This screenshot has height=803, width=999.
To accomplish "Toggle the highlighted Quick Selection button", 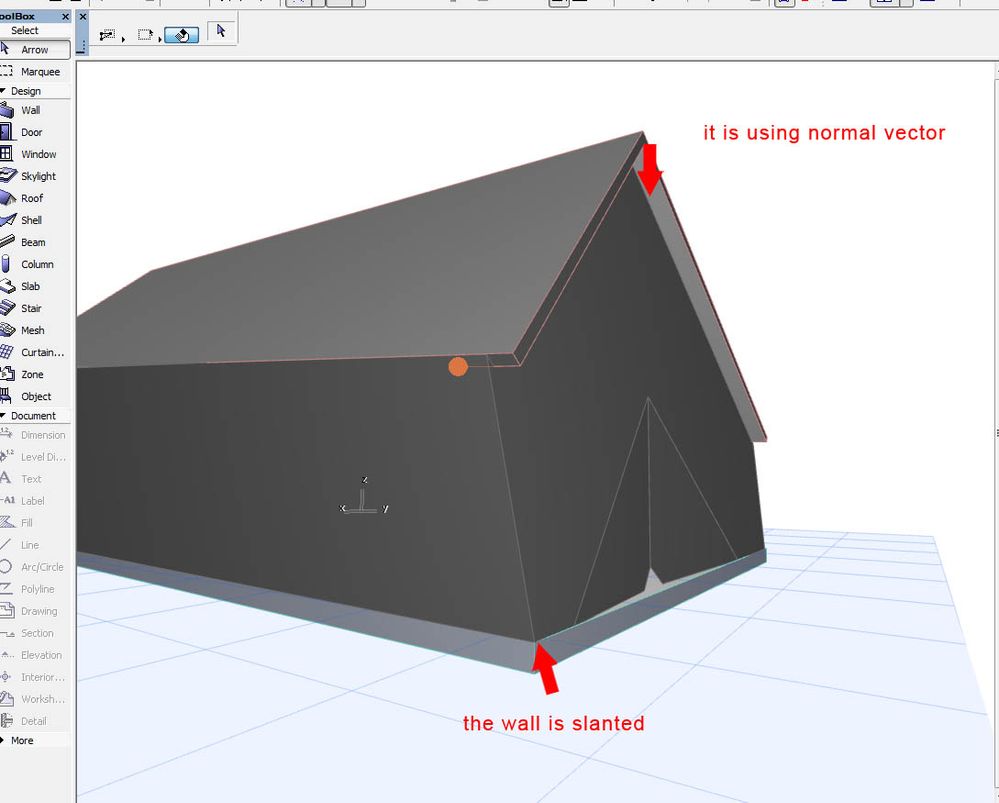I will pos(182,35).
